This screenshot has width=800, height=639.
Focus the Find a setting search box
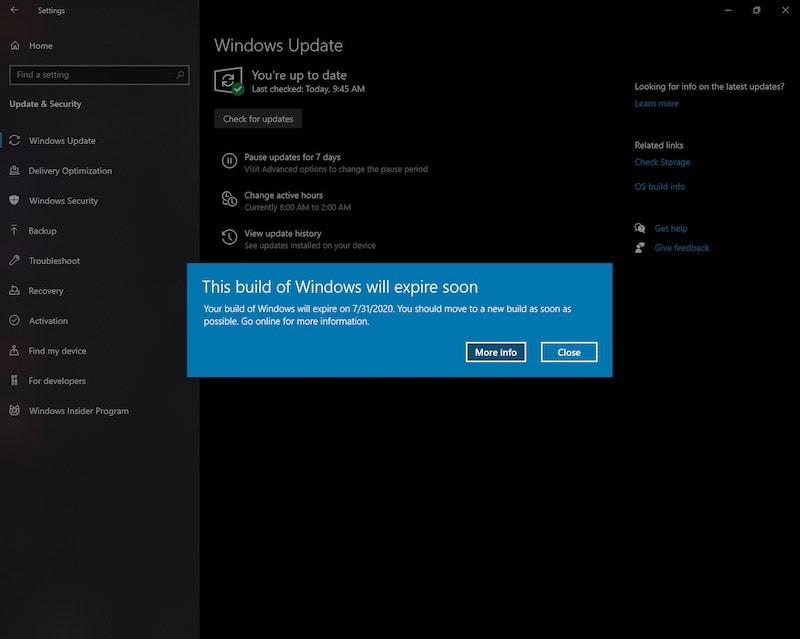pos(99,75)
